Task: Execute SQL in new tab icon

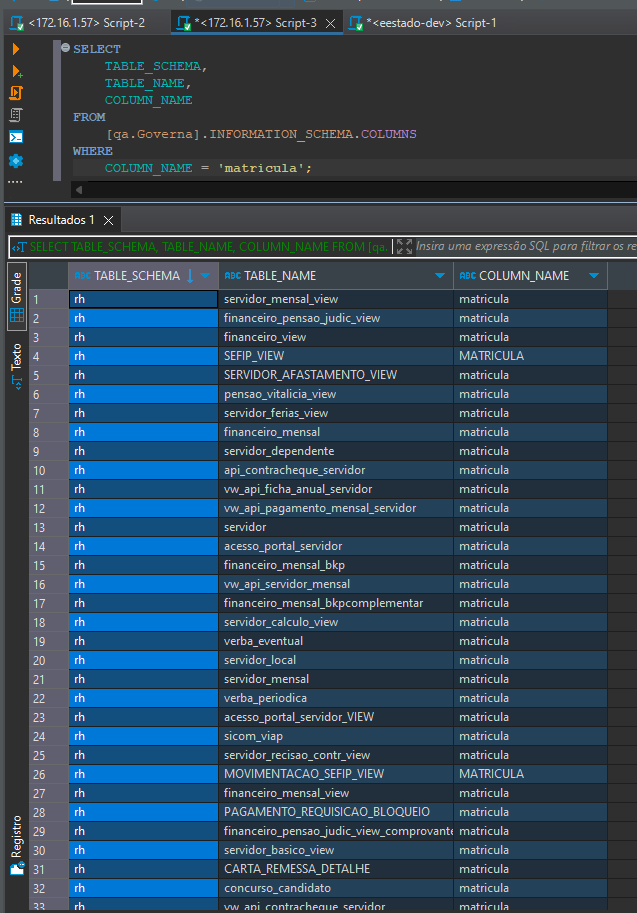Action: (x=17, y=72)
